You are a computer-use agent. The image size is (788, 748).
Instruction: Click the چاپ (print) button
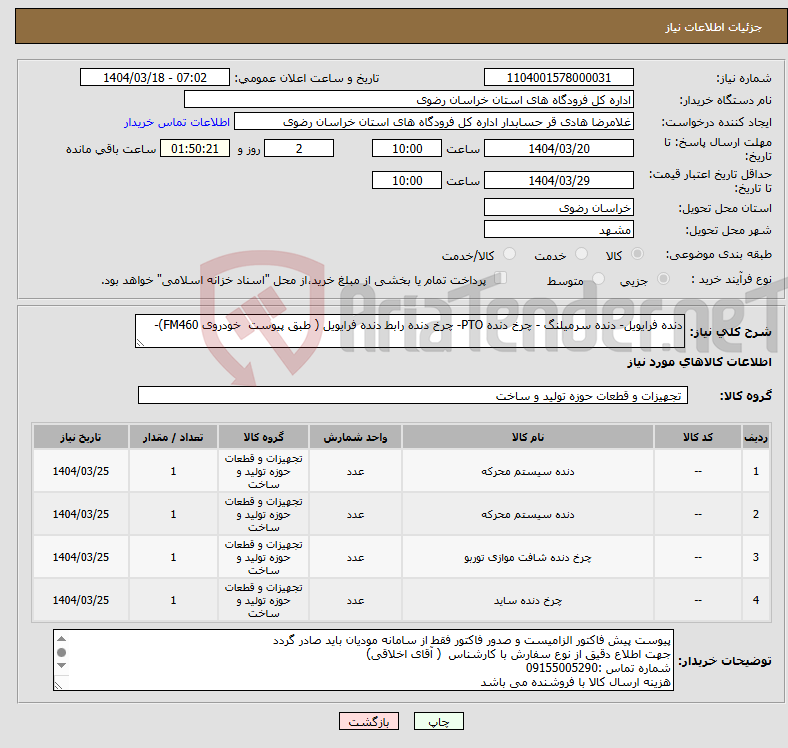[x=438, y=721]
